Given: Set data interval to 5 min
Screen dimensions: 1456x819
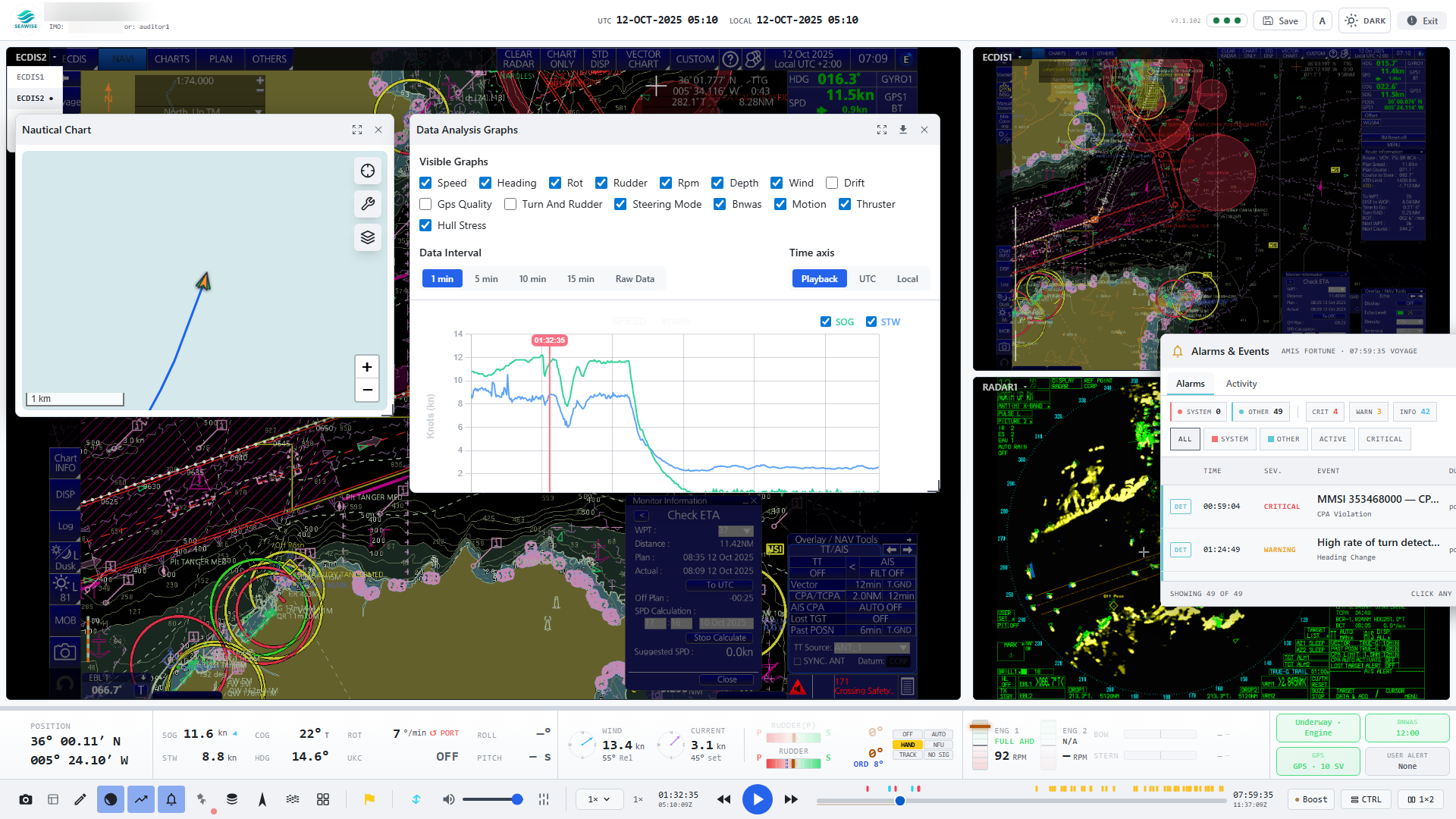Looking at the screenshot, I should [x=486, y=279].
